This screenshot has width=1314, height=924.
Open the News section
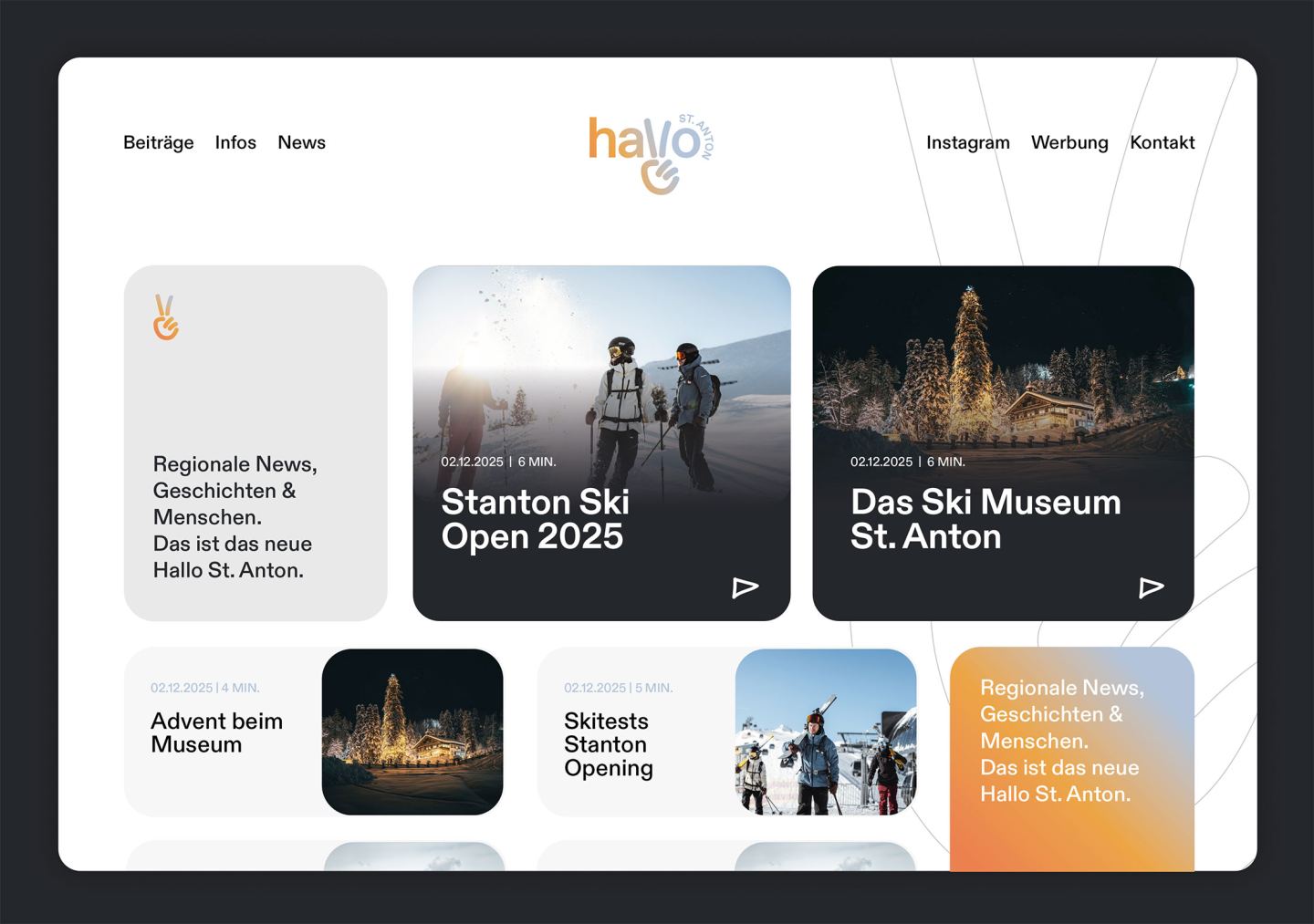coord(301,142)
